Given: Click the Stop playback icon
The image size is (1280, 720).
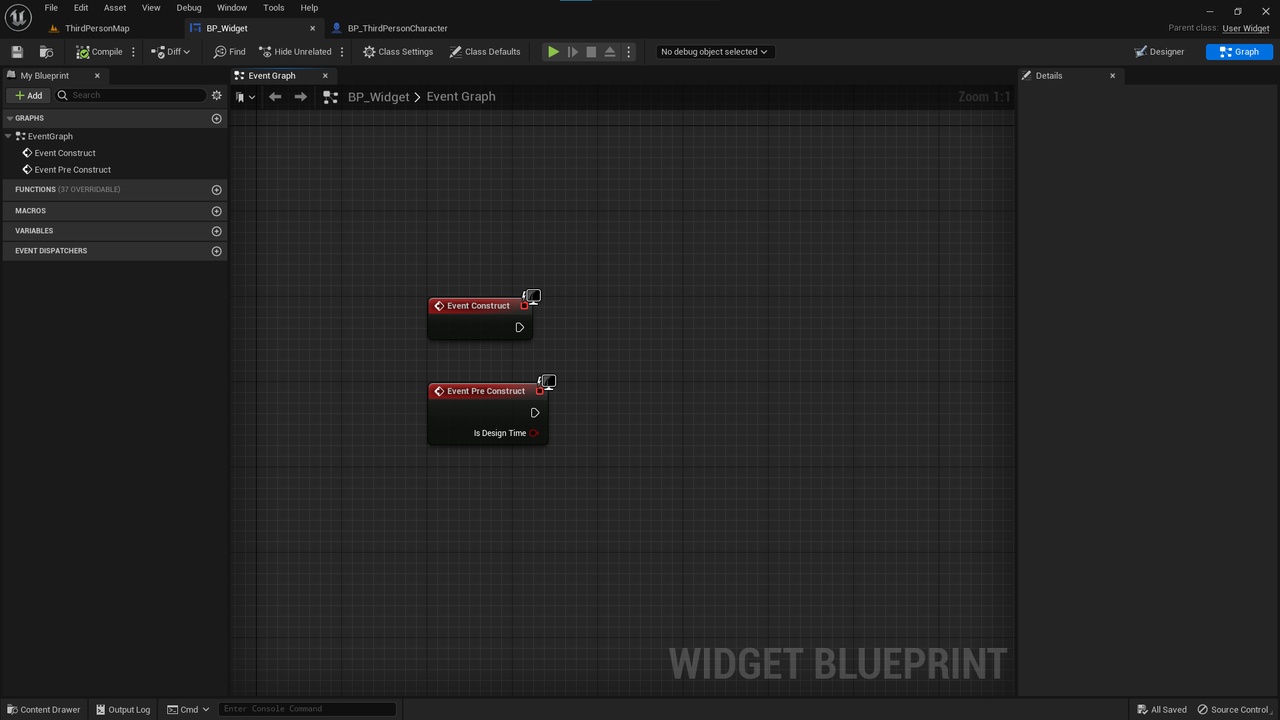Looking at the screenshot, I should tap(591, 52).
